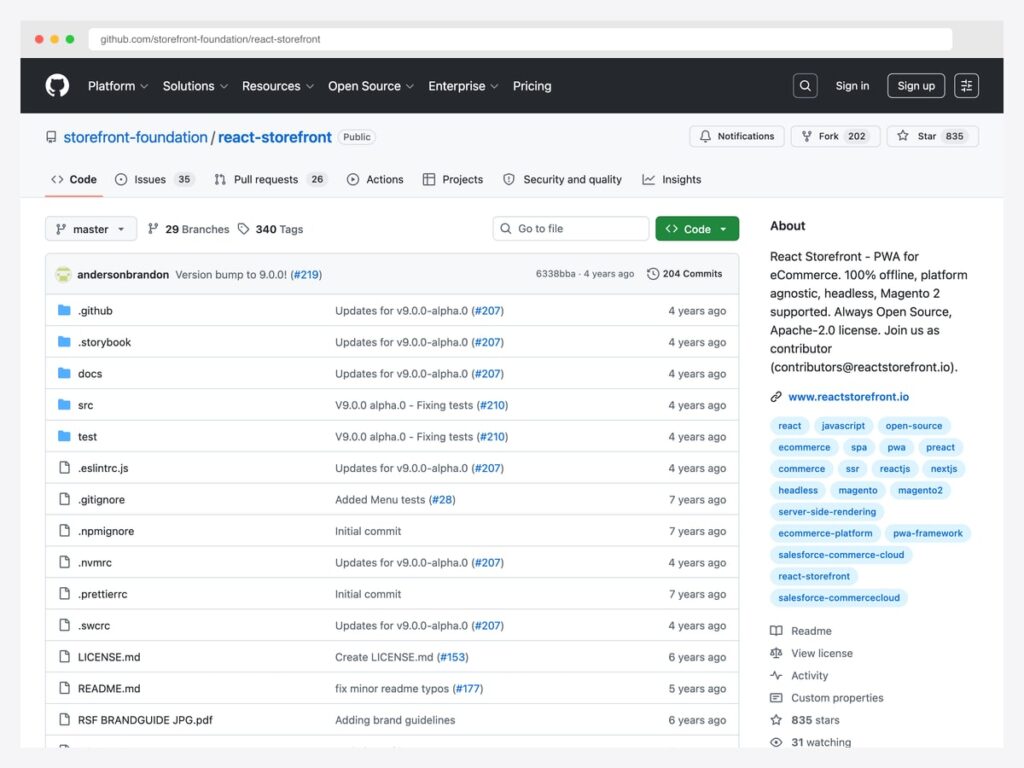Click the bell icon for Notifications
The image size is (1024, 768).
pos(705,136)
